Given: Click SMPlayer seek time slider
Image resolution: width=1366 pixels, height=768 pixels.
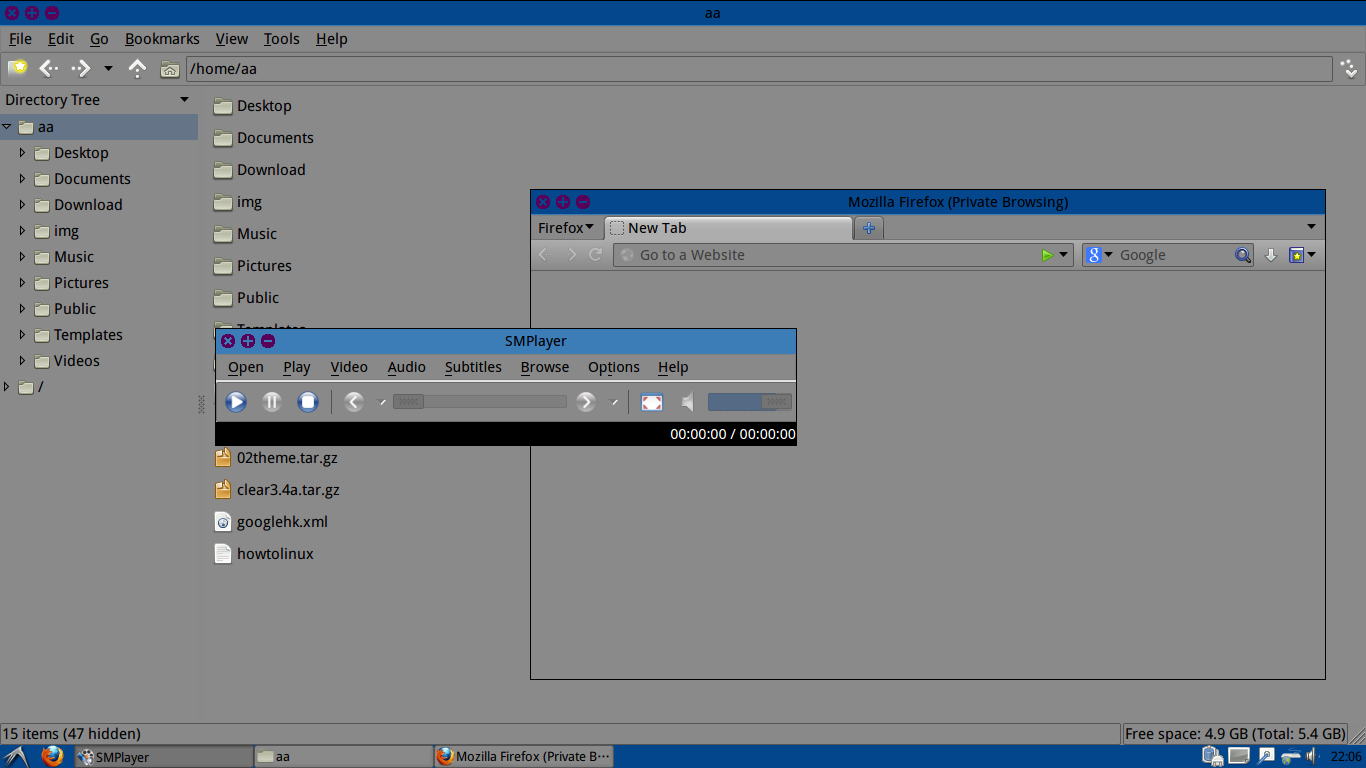Looking at the screenshot, I should (480, 402).
